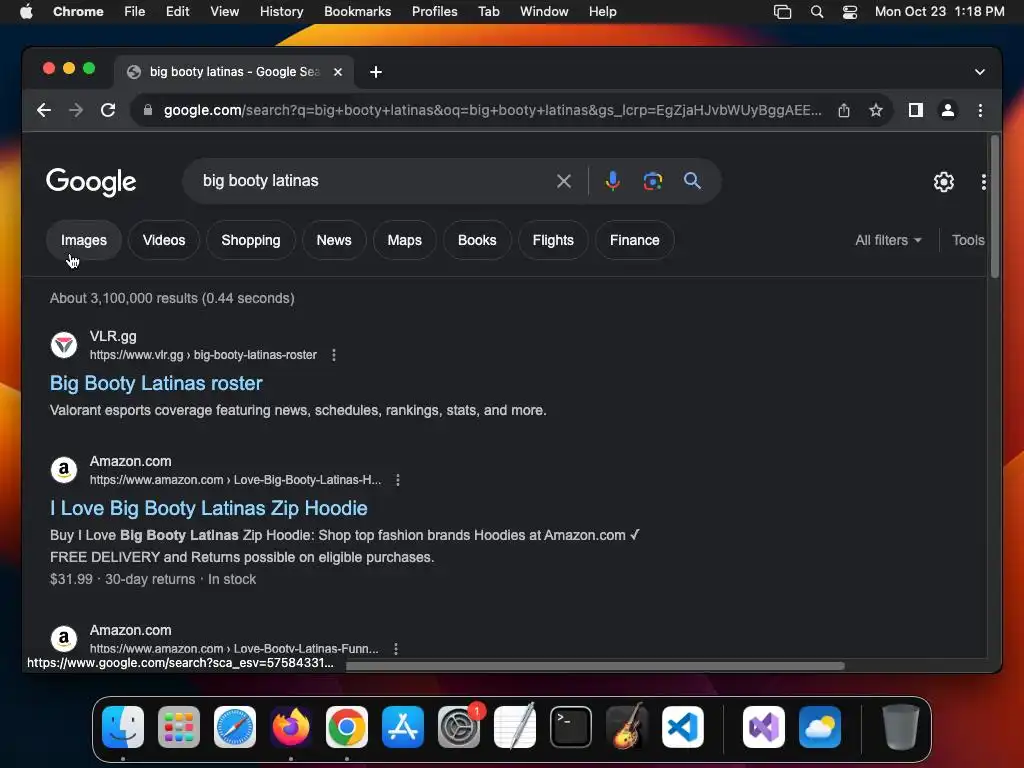Launch Safari from the Dock
The image size is (1024, 768).
[x=234, y=727]
